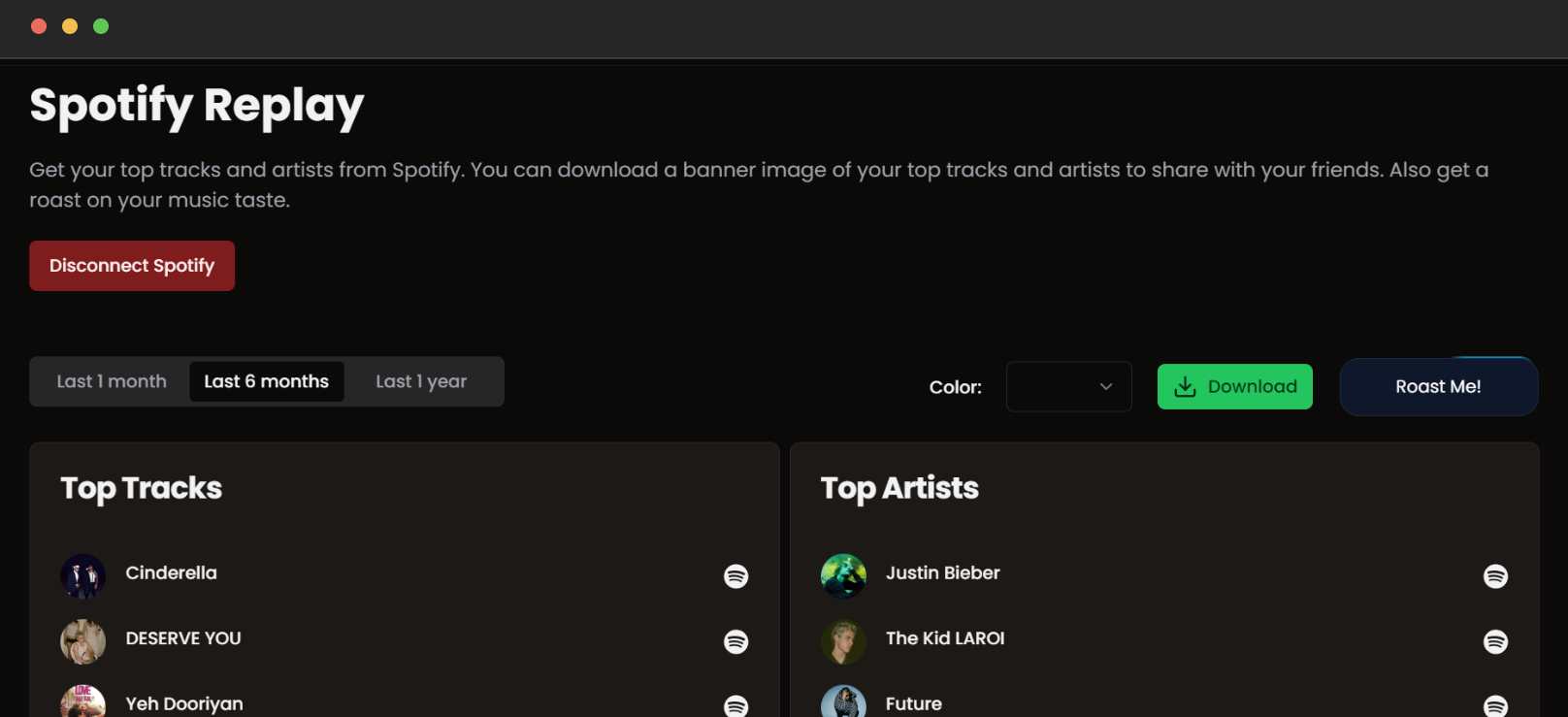Click the download arrow icon on the green button
The width and height of the screenshot is (1568, 717).
[x=1185, y=386]
